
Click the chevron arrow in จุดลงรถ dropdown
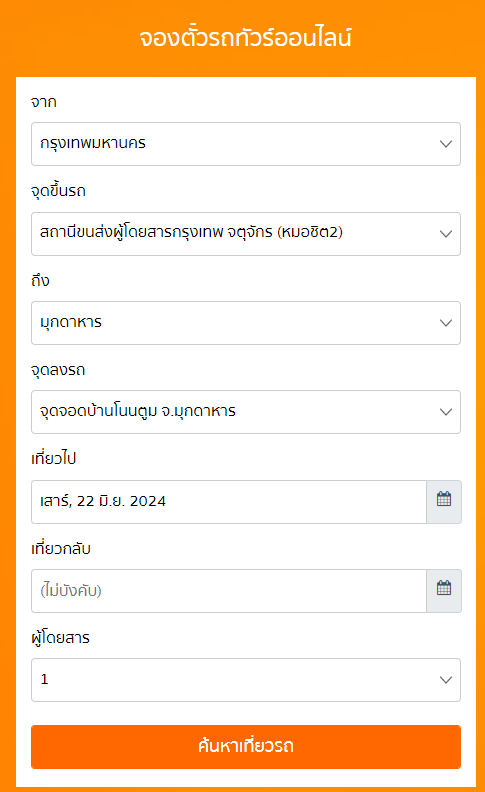click(446, 412)
